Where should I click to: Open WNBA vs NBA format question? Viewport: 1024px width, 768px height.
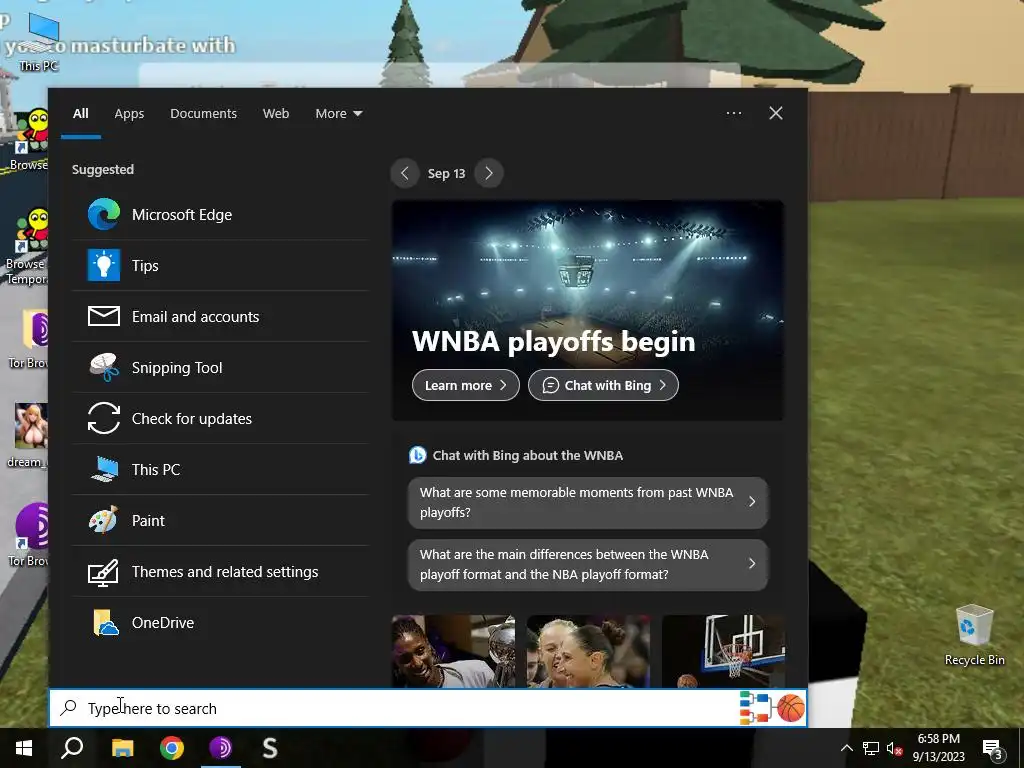click(588, 564)
